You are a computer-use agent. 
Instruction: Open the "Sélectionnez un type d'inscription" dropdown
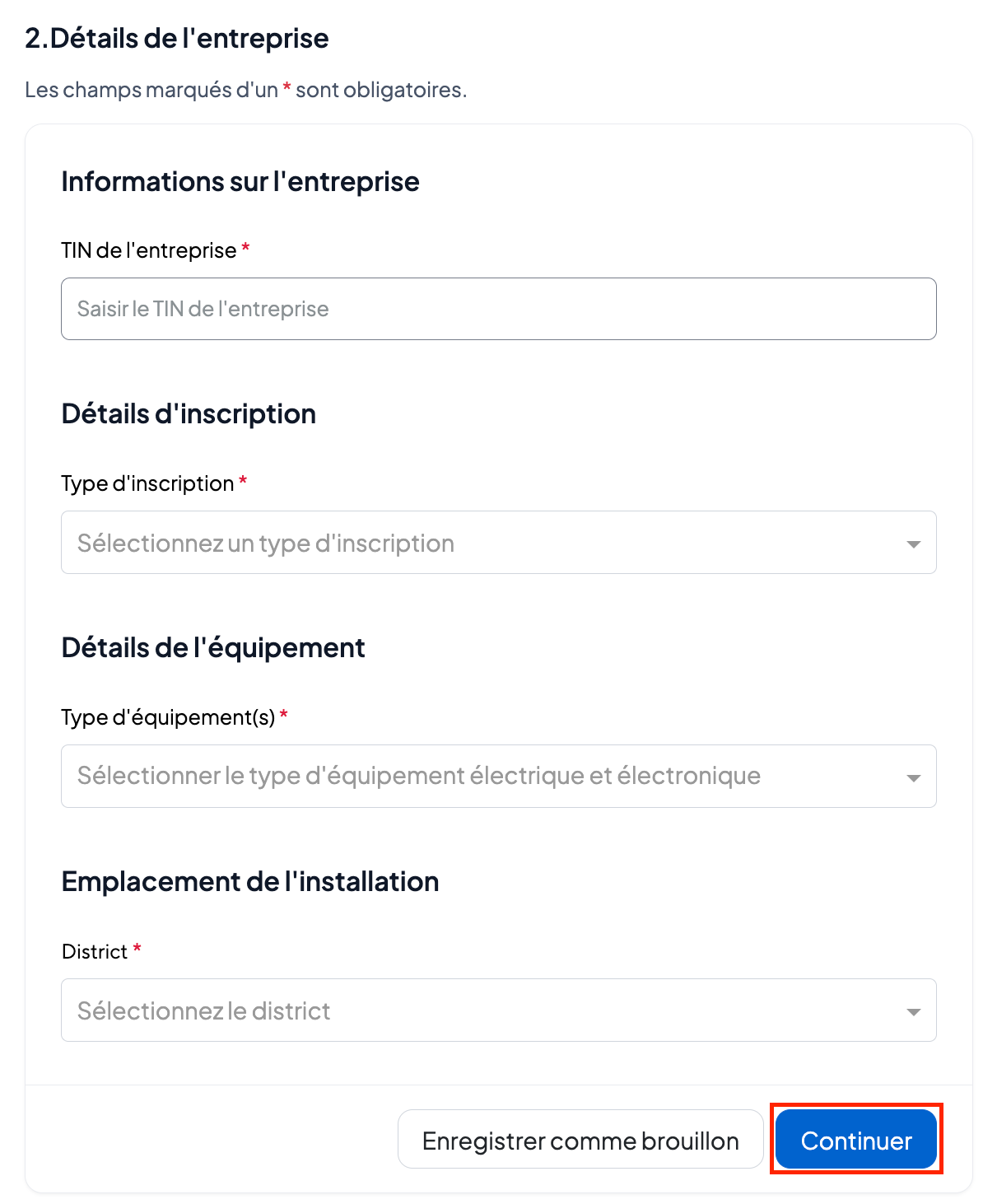click(x=486, y=543)
